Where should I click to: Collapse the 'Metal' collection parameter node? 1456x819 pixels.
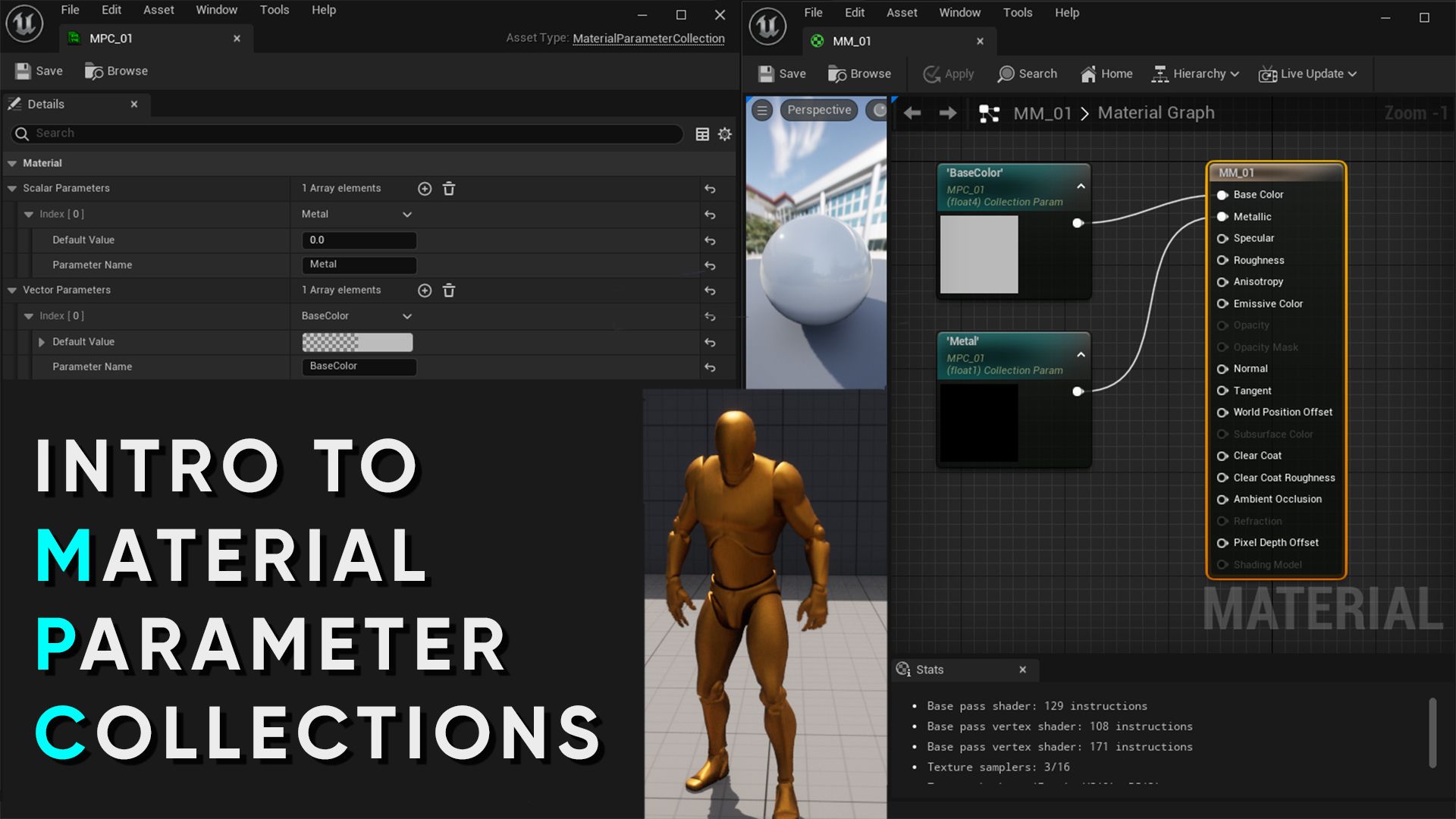(x=1082, y=353)
